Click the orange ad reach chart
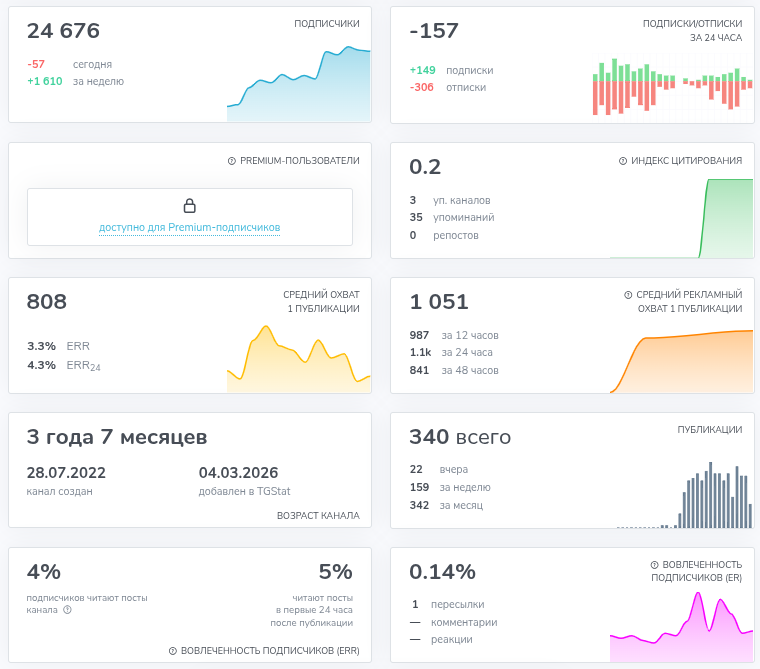The image size is (760, 669). [x=681, y=362]
